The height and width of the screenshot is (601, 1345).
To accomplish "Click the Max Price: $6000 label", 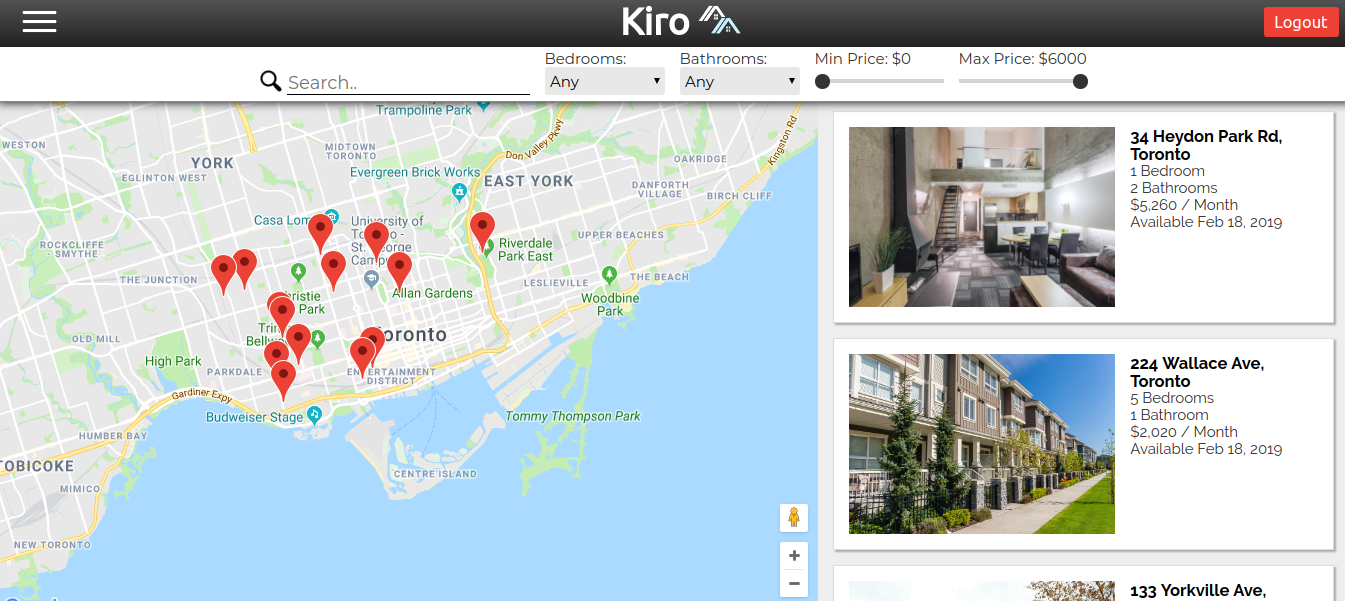I will [x=1022, y=59].
